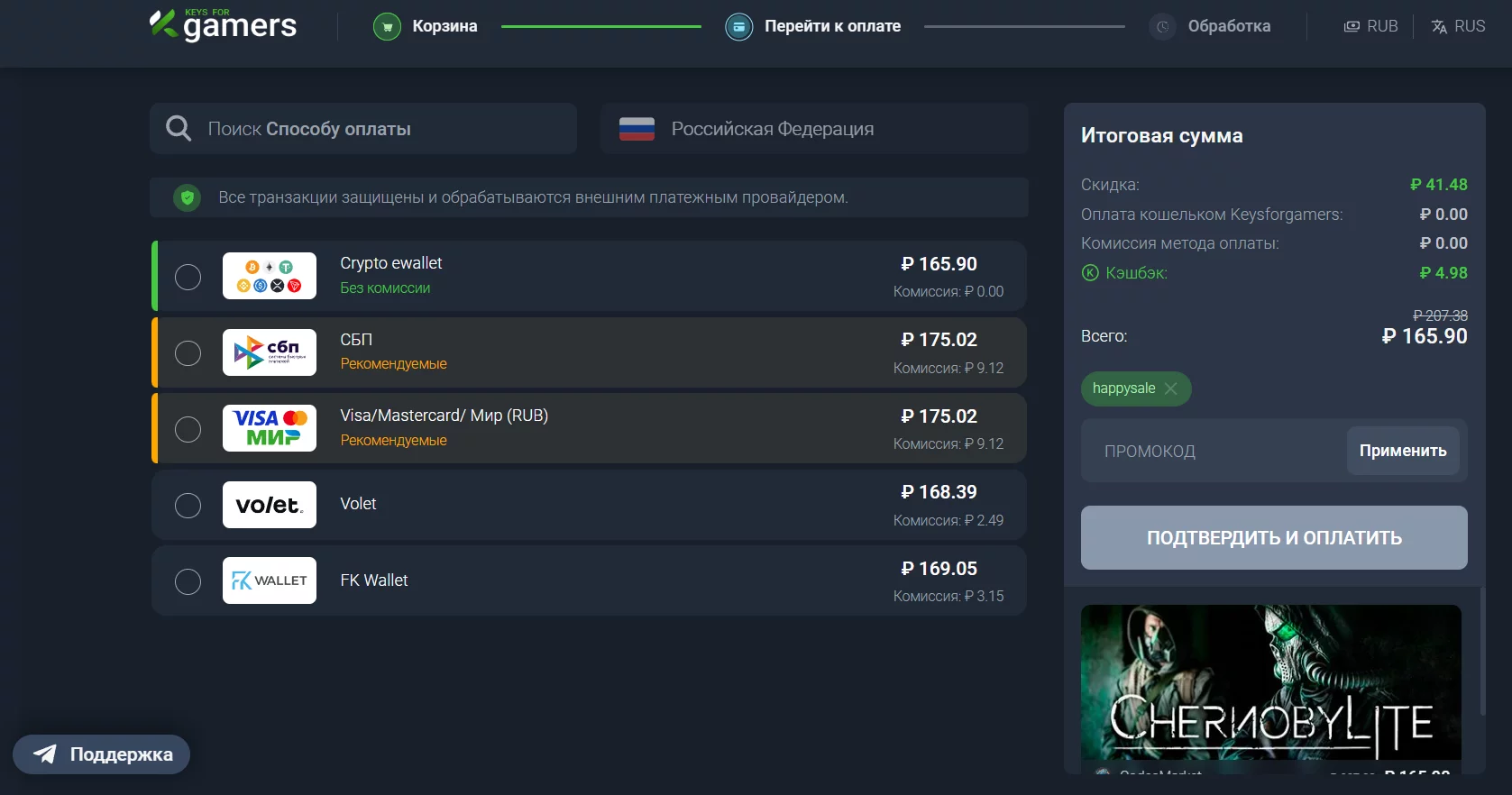1512x795 pixels.
Task: Click the Visa Mastercard Мир logo
Action: click(270, 428)
